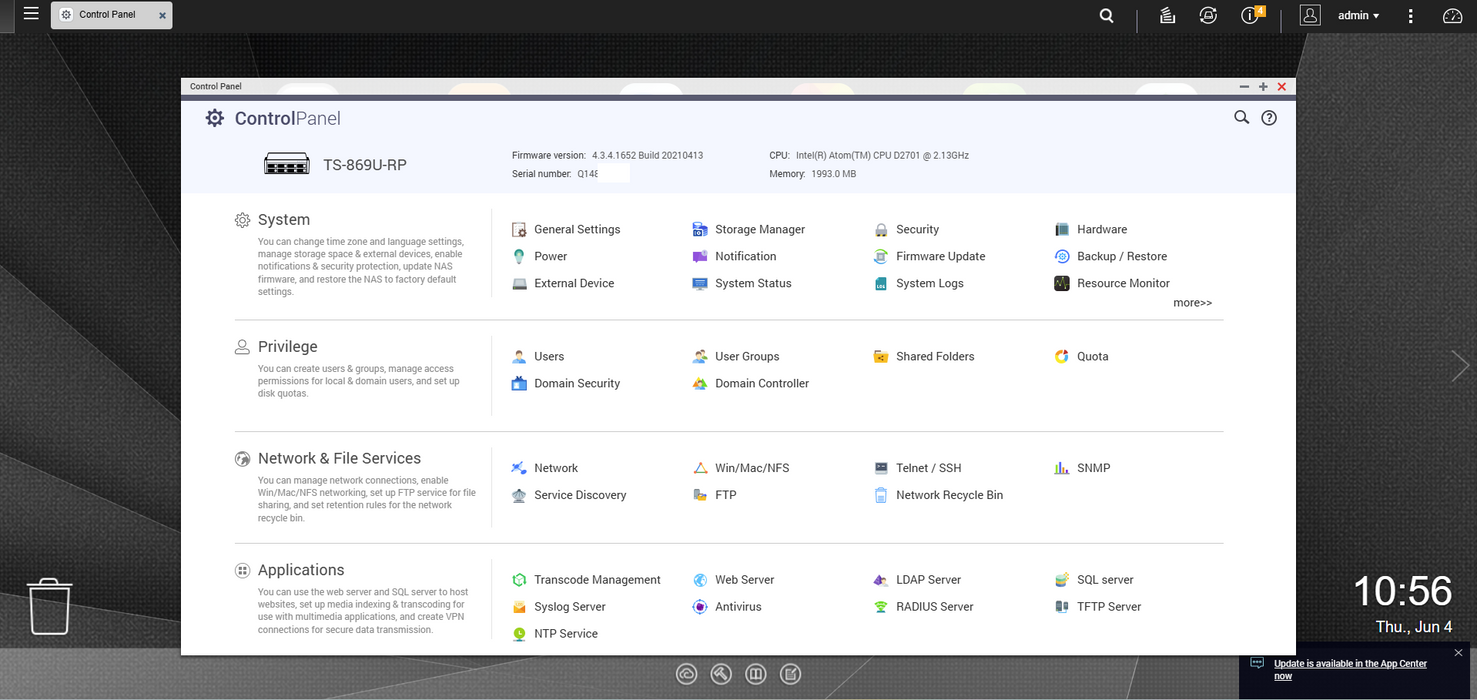The image size is (1477, 700).
Task: Open Backup / Restore
Action: click(1110, 256)
